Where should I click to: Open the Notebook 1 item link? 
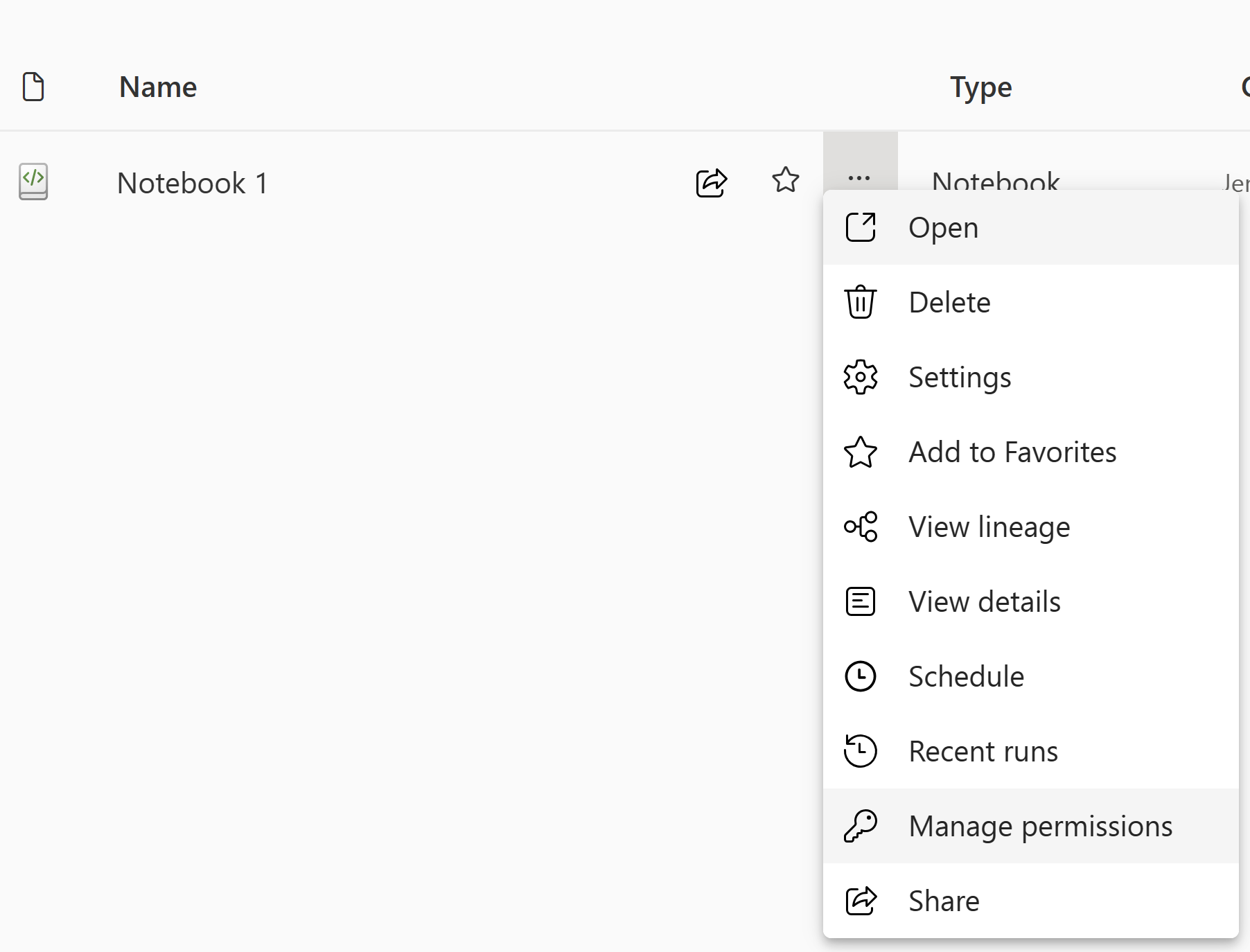coord(193,184)
